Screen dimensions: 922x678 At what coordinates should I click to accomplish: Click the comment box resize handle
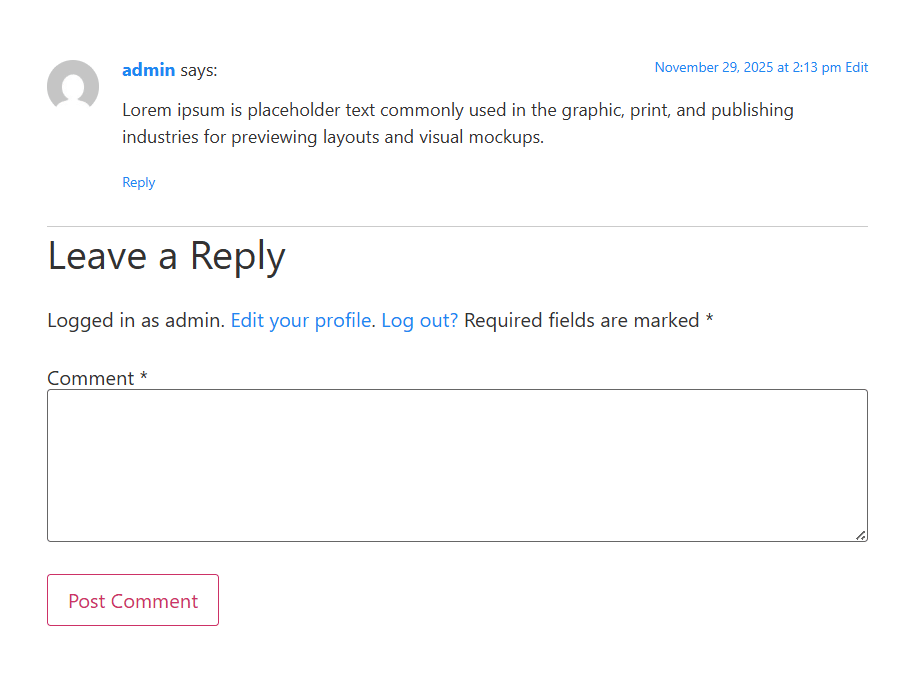pos(860,535)
